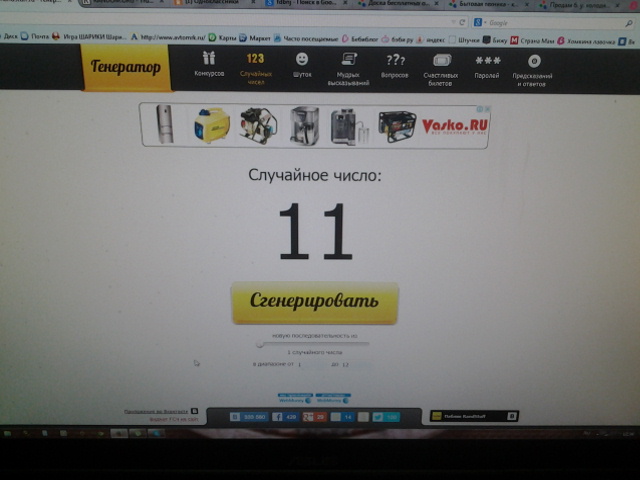The height and width of the screenshot is (480, 640).
Task: Click the Facebook share button 429
Action: (x=285, y=417)
